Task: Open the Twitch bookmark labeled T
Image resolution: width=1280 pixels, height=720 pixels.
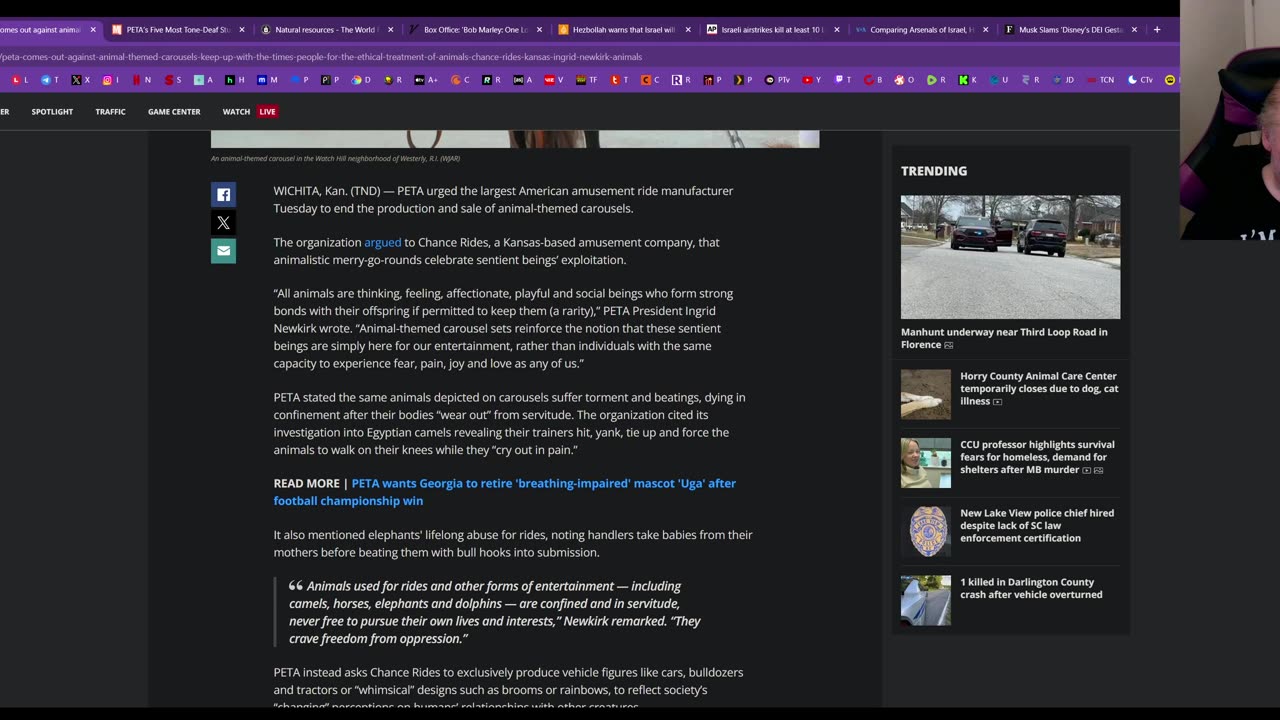Action: [843, 80]
